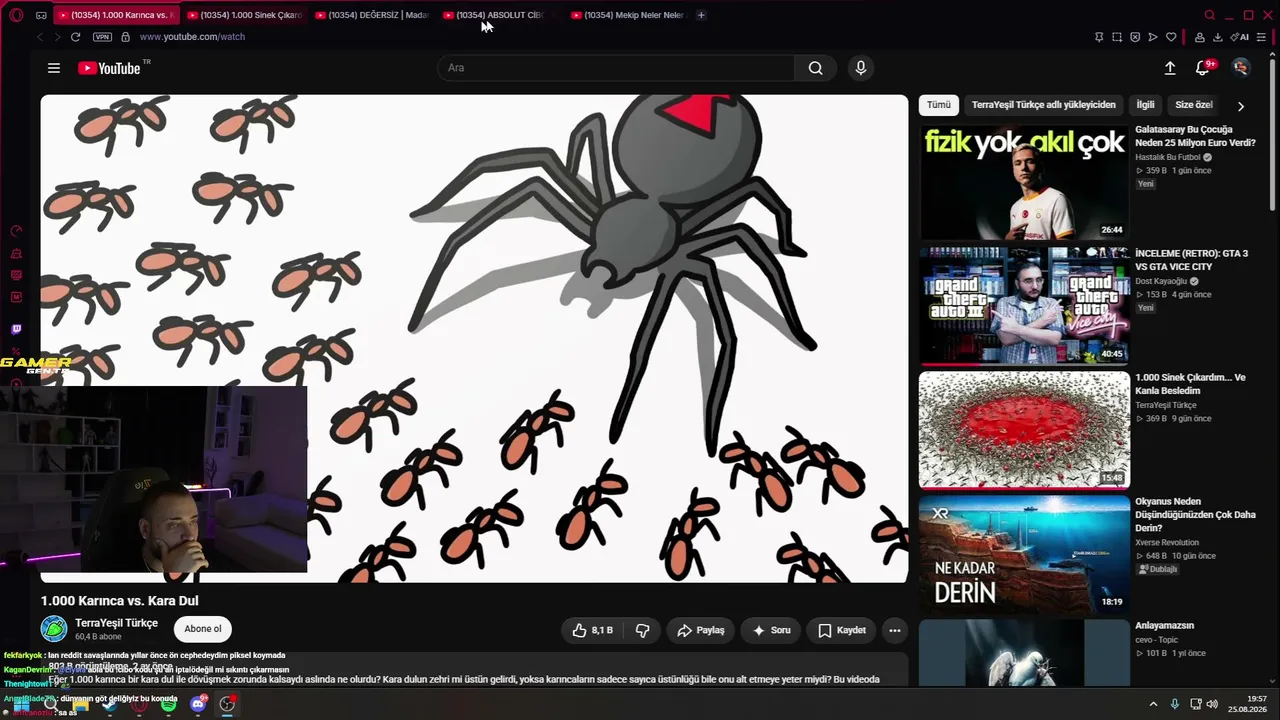Click the 'Soru' ask button
This screenshot has width=1280, height=720.
tap(771, 630)
